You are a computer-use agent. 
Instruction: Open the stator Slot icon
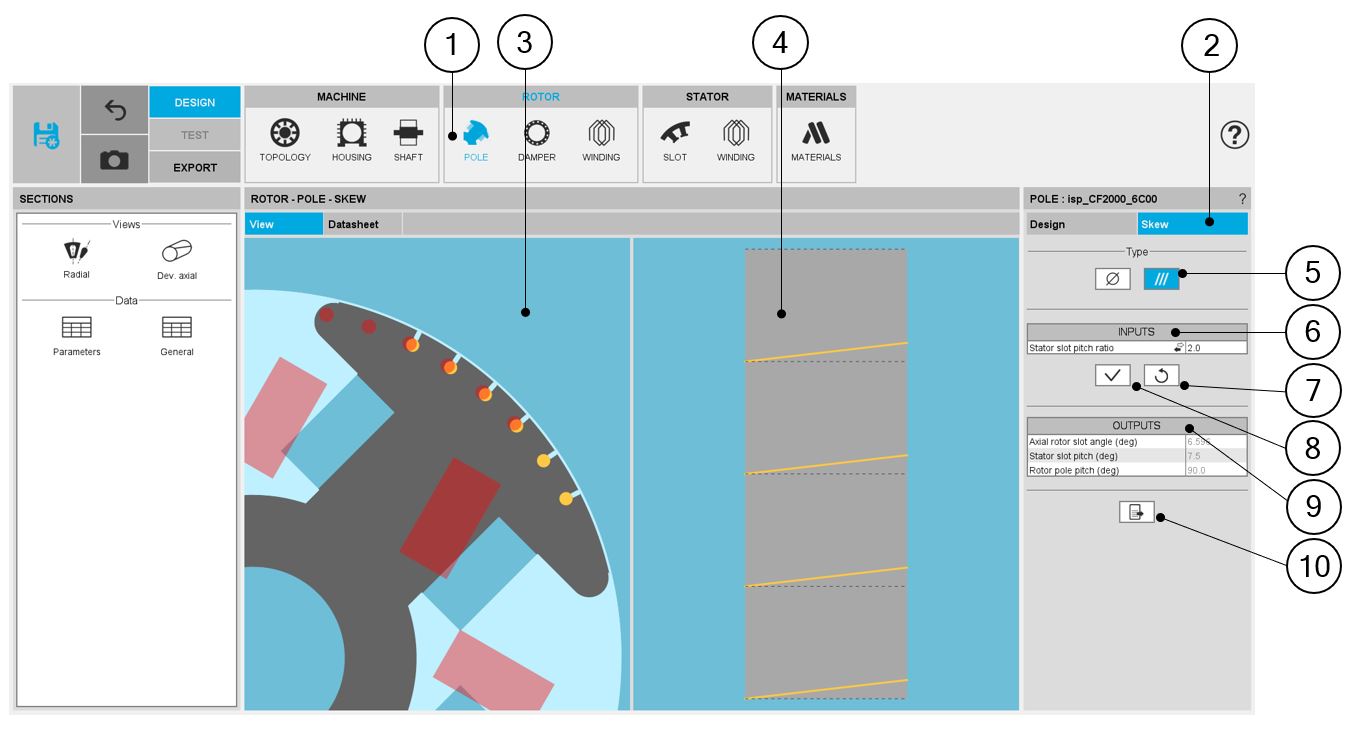[x=675, y=140]
